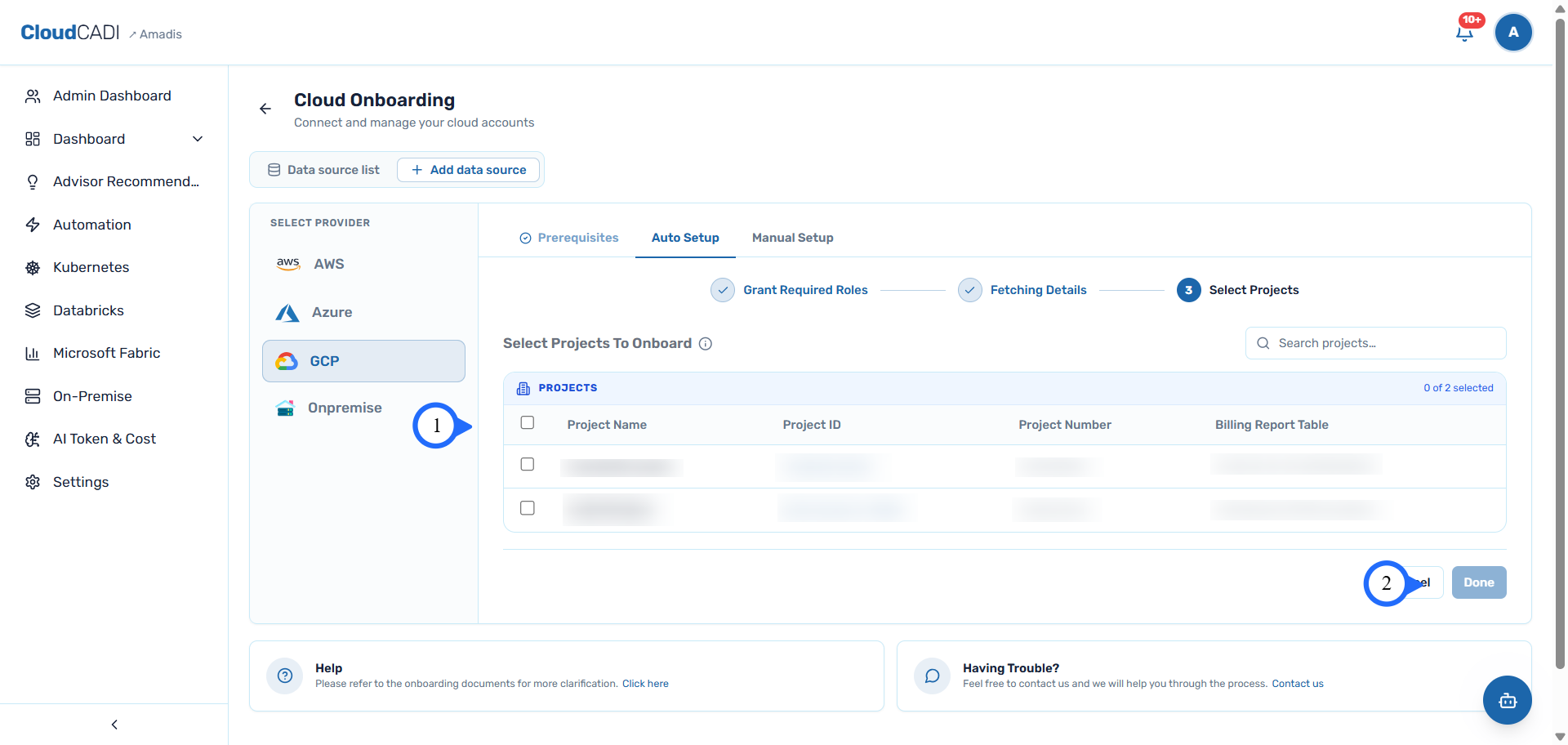Image resolution: width=1568 pixels, height=745 pixels.
Task: Click the page vertical scrollbar
Action: (x=1560, y=343)
